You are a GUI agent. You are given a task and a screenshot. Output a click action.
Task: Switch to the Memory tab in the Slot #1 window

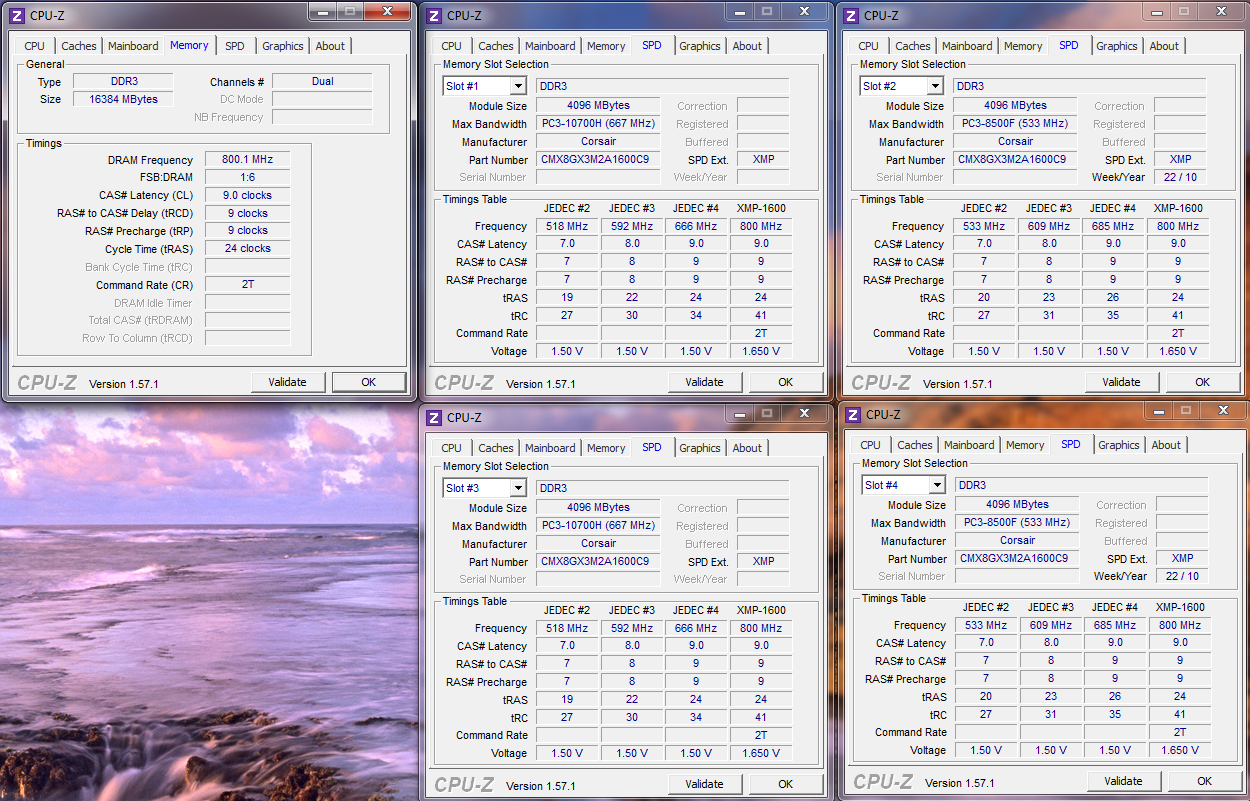coord(606,46)
